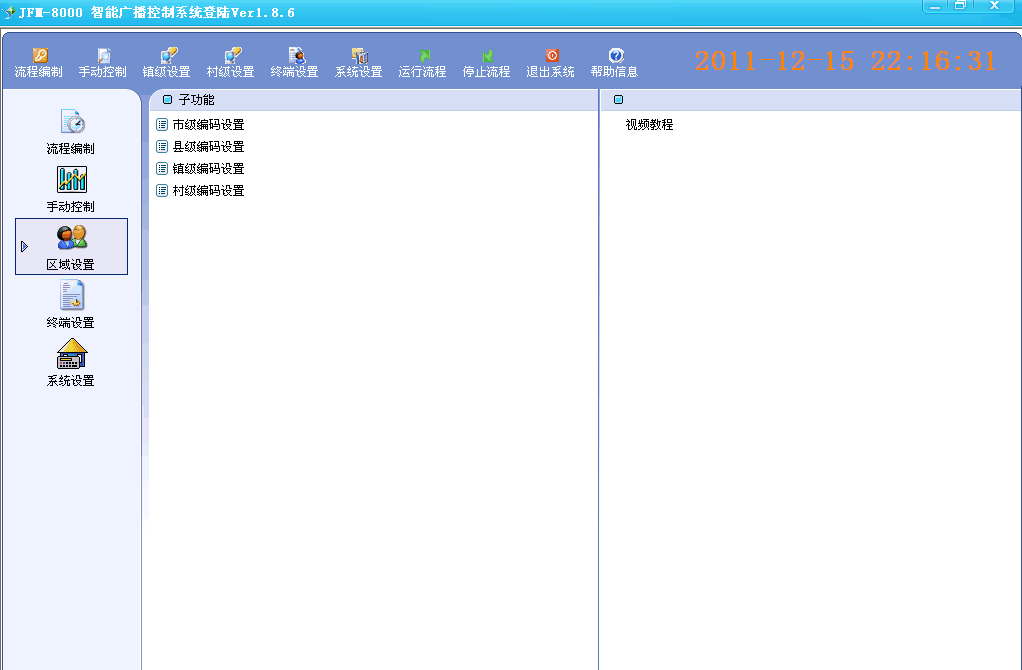Click the 手动控制 toolbar icon

[x=103, y=63]
